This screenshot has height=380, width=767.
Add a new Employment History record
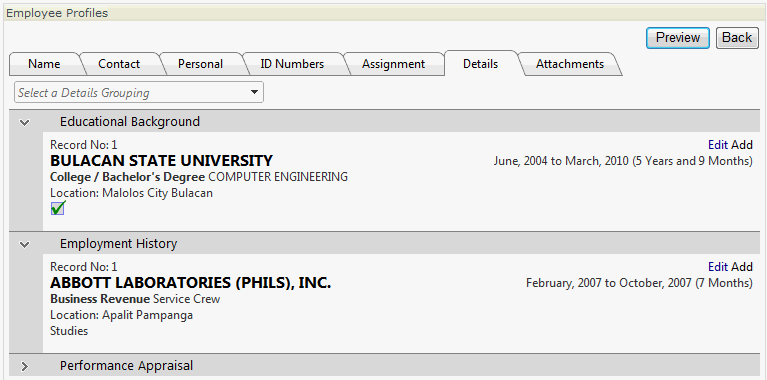742,267
